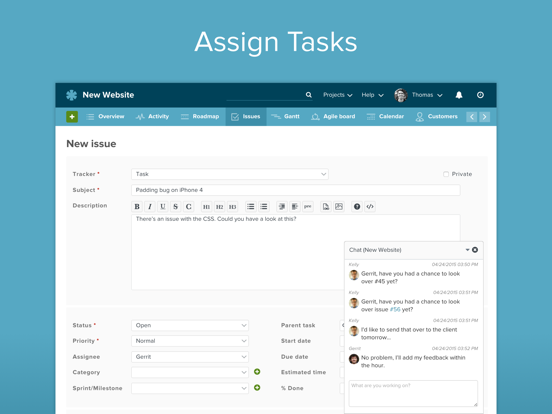This screenshot has width=552, height=414.
Task: Insert wiki page link icon
Action: [326, 207]
